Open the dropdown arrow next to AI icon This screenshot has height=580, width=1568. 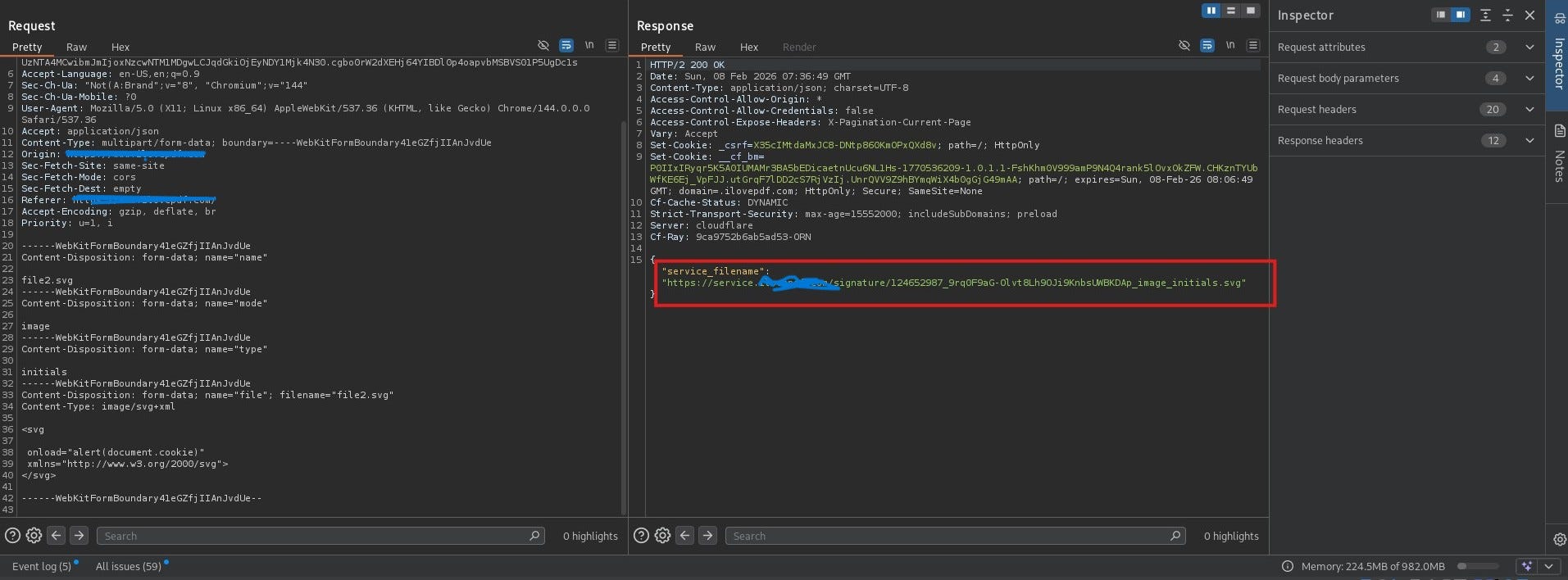[1548, 566]
